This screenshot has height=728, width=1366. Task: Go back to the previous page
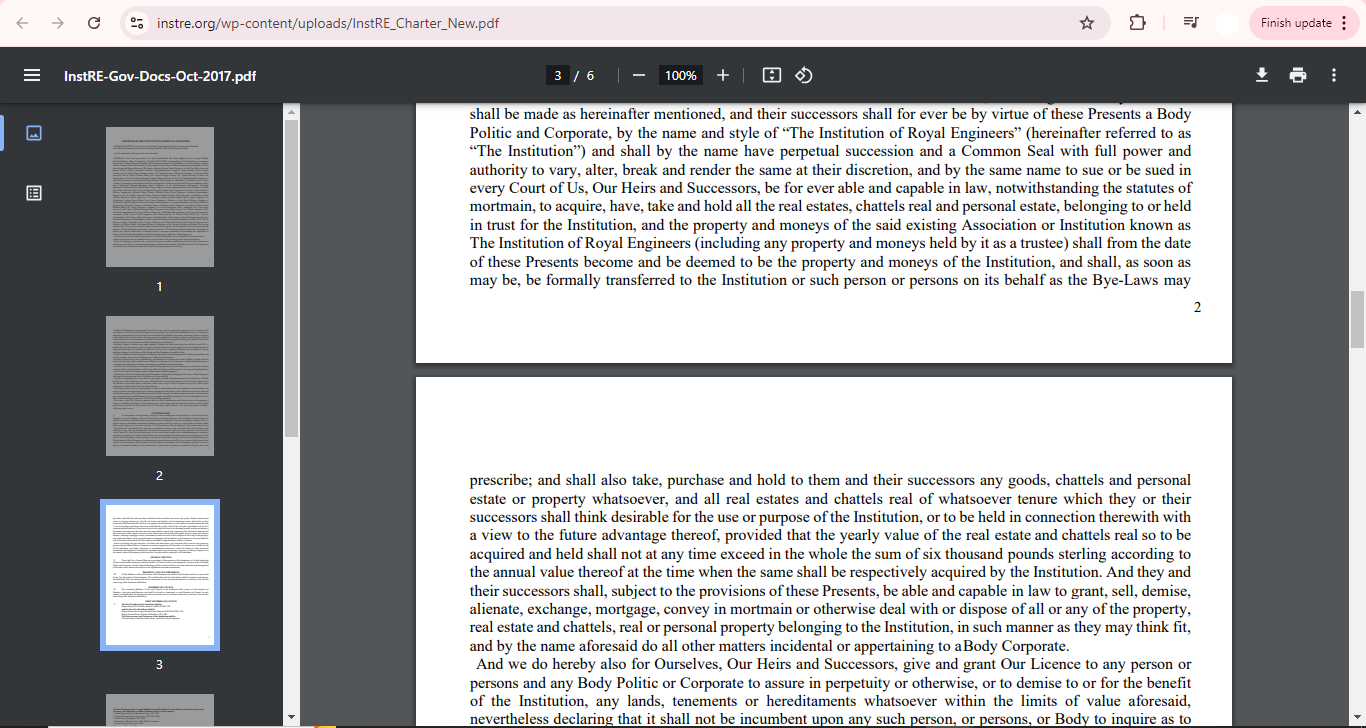click(22, 23)
